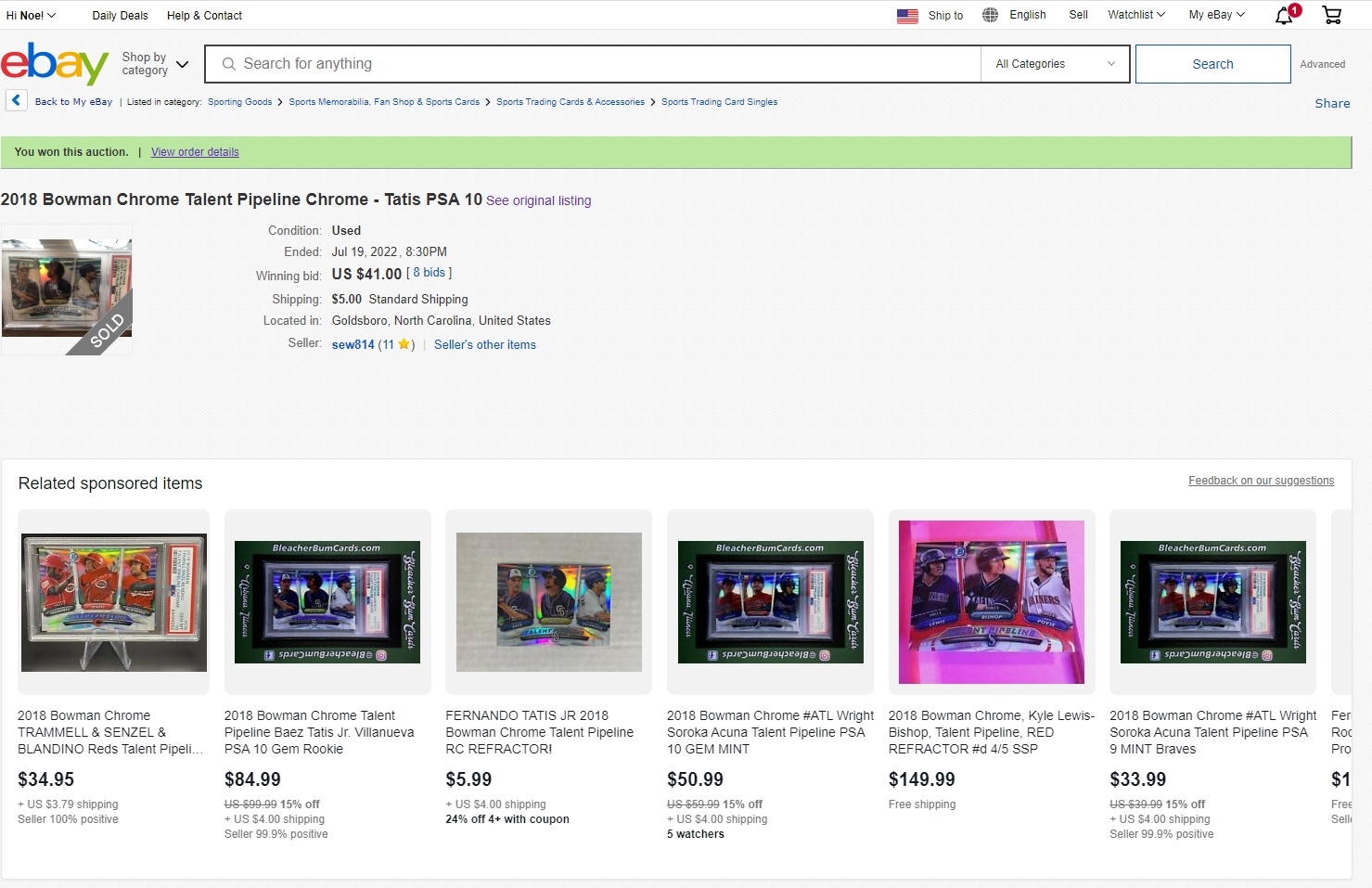This screenshot has height=888, width=1372.
Task: Open Seller's other items link
Action: [485, 344]
